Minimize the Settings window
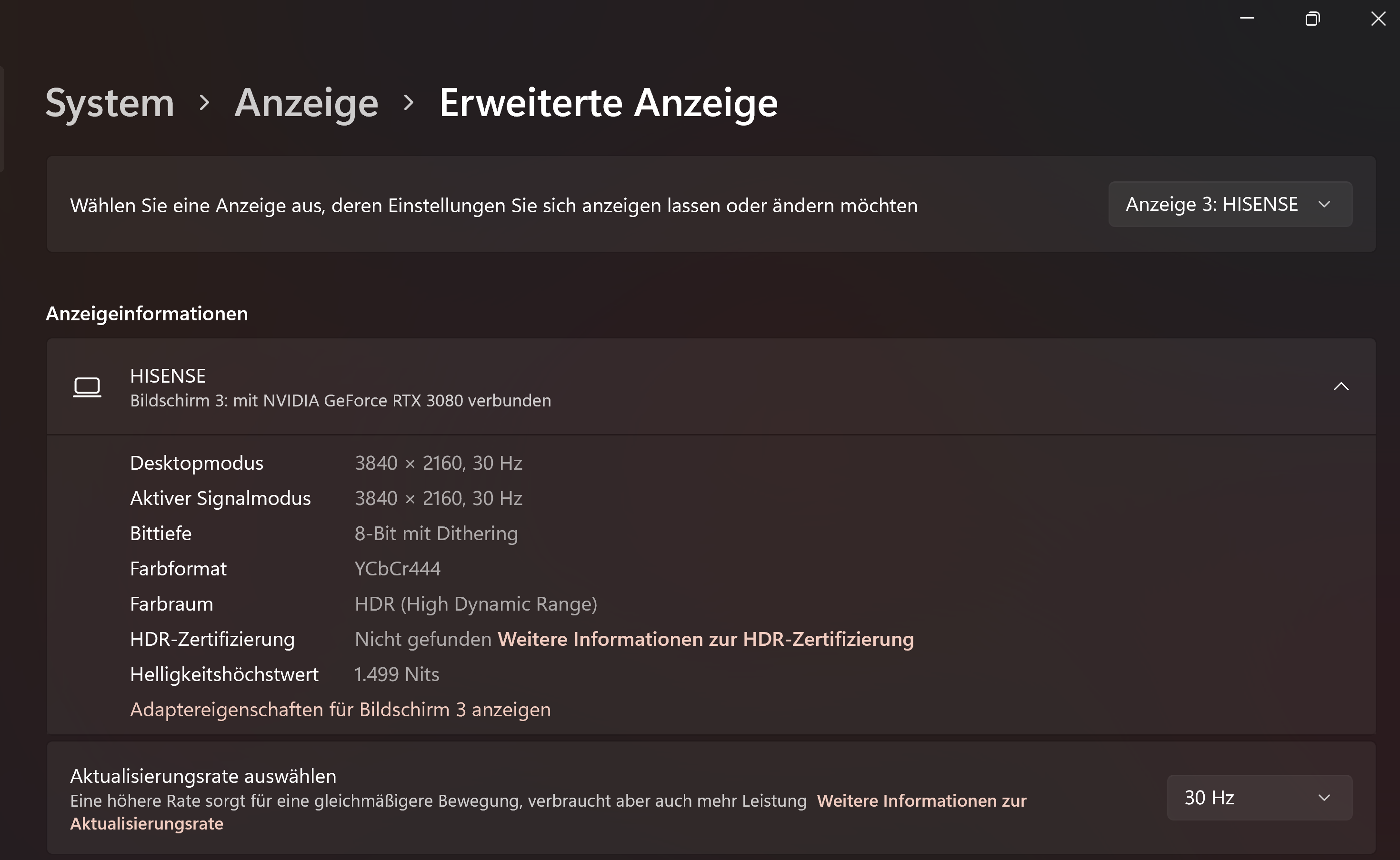Screen dimensions: 1400x860 [1247, 19]
